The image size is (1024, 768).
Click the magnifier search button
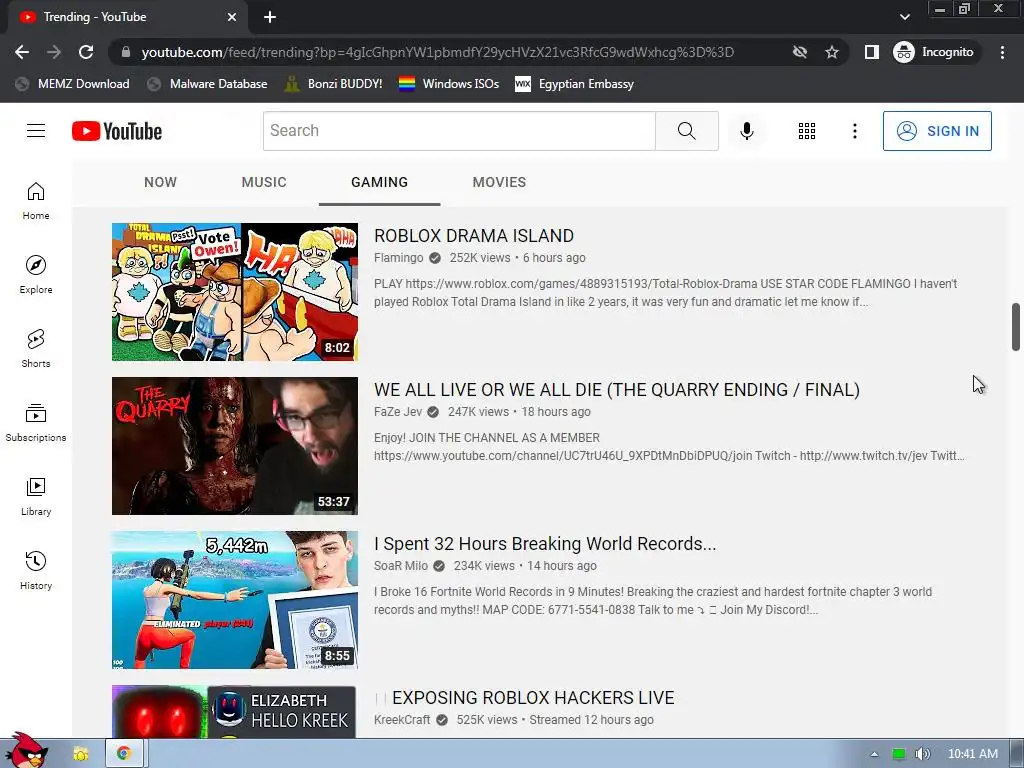686,131
